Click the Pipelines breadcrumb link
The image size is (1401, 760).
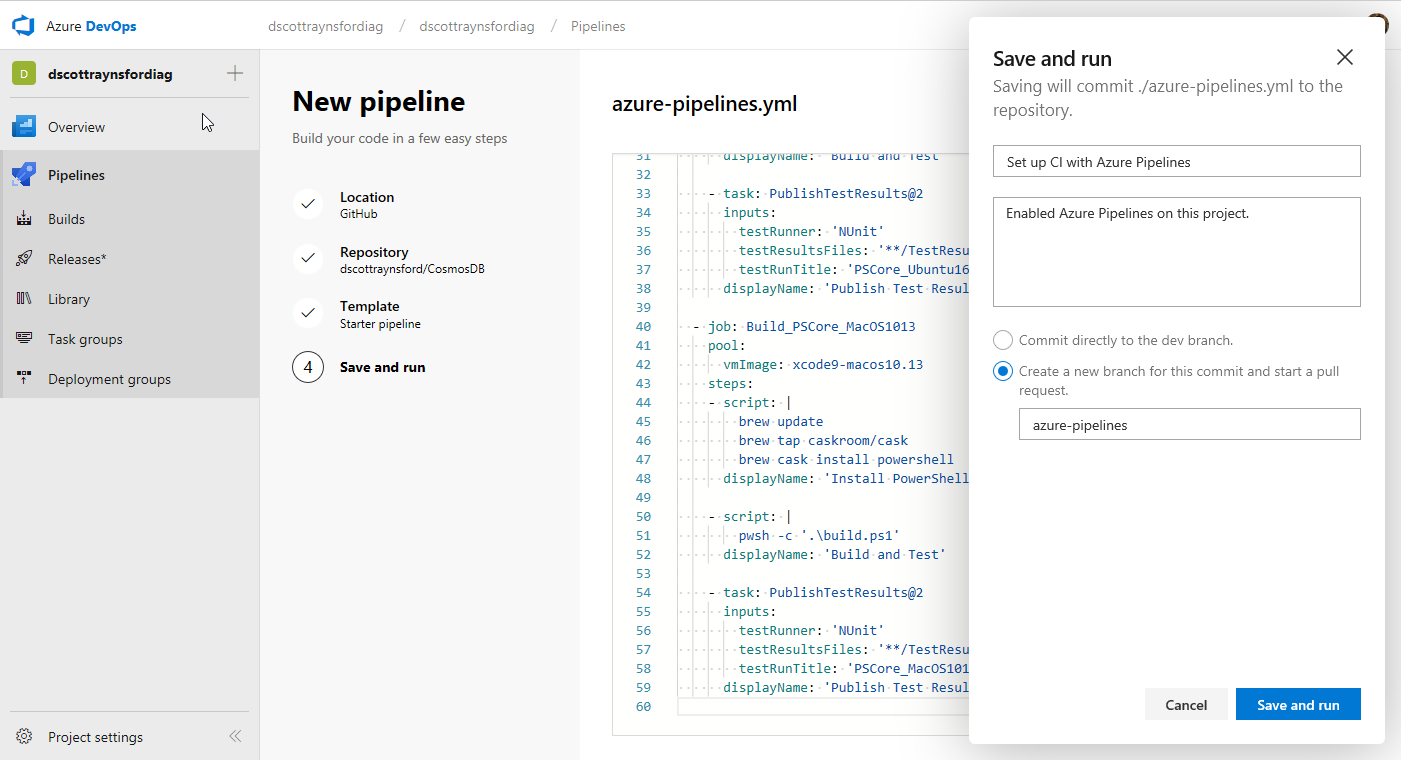pyautogui.click(x=598, y=26)
